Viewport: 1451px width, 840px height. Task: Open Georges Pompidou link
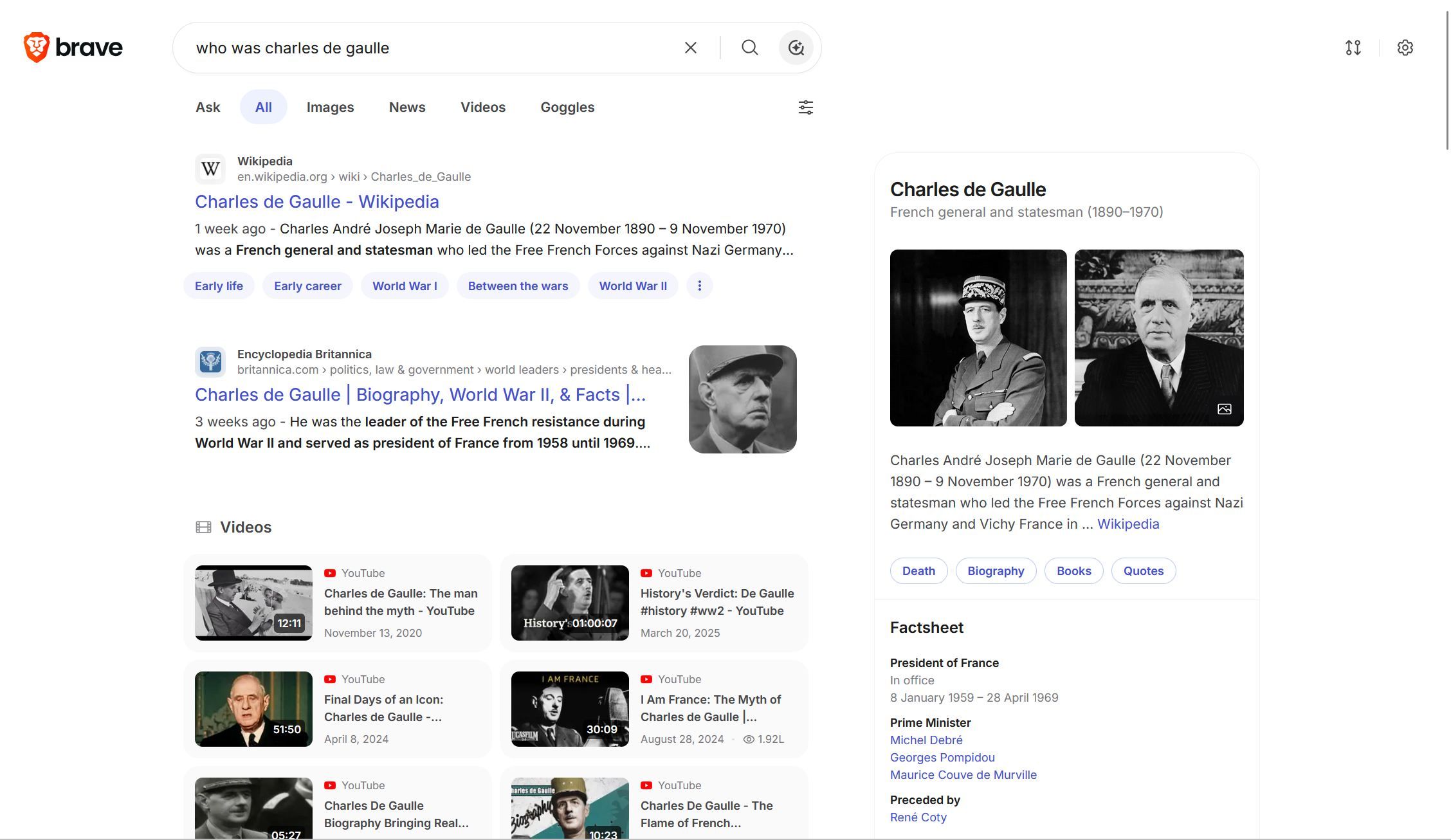coord(942,758)
